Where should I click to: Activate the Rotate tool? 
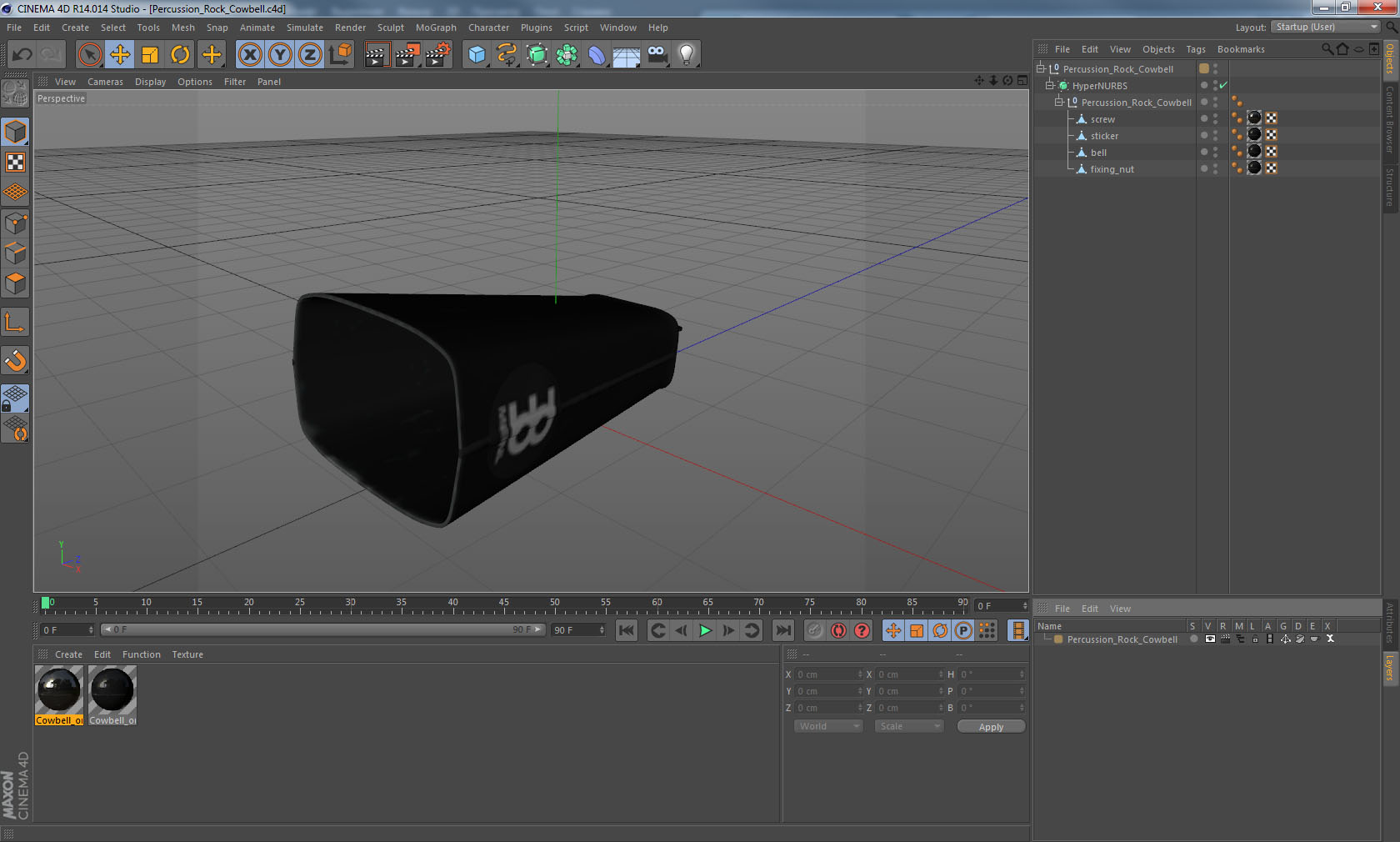180,55
